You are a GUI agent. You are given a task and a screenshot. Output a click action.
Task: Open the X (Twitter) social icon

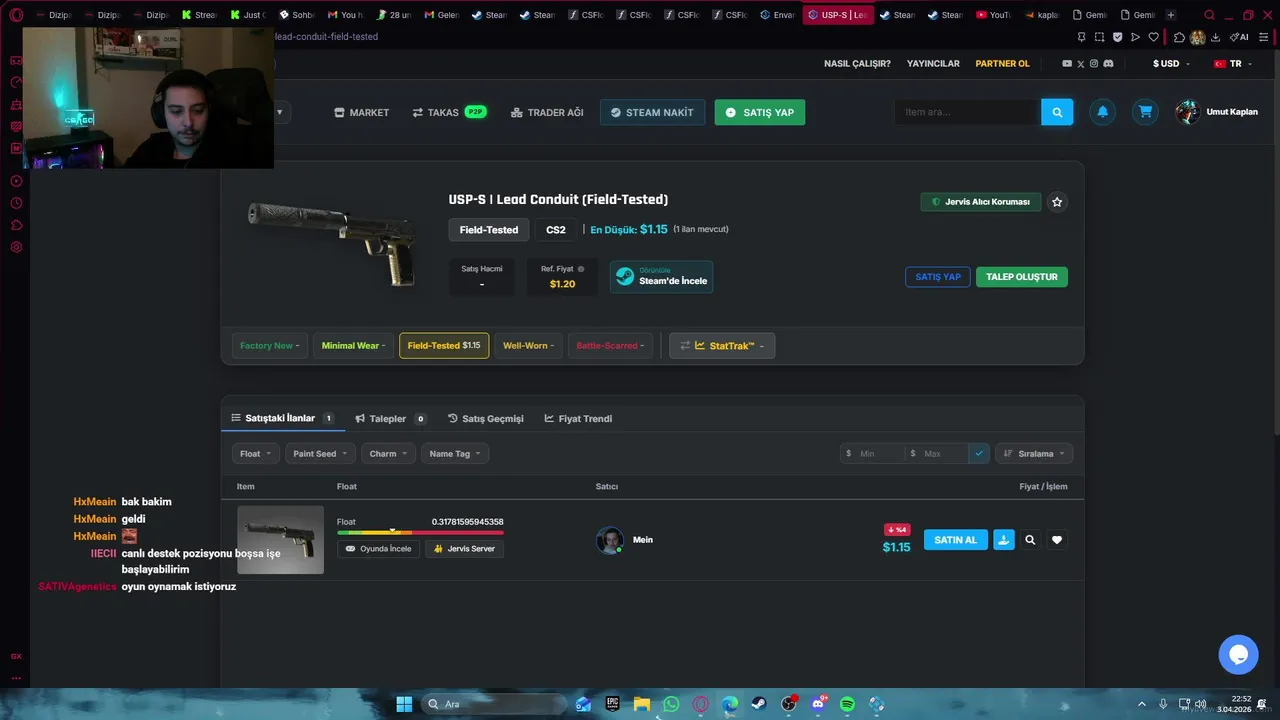tap(1080, 64)
